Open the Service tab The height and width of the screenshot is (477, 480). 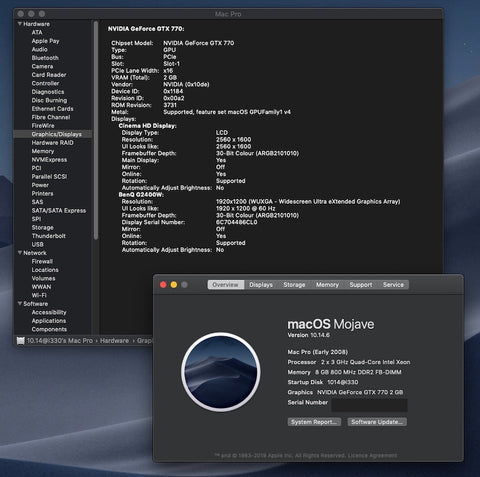click(393, 285)
